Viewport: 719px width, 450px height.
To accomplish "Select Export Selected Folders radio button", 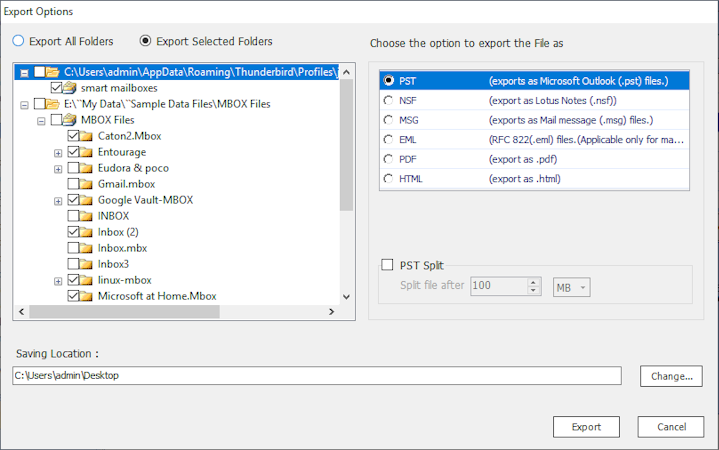I will tap(145, 41).
